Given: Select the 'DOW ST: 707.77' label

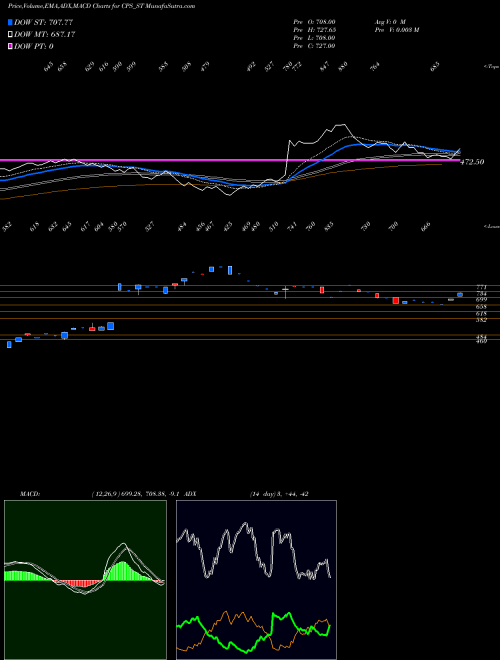Looking at the screenshot, I should [44, 22].
